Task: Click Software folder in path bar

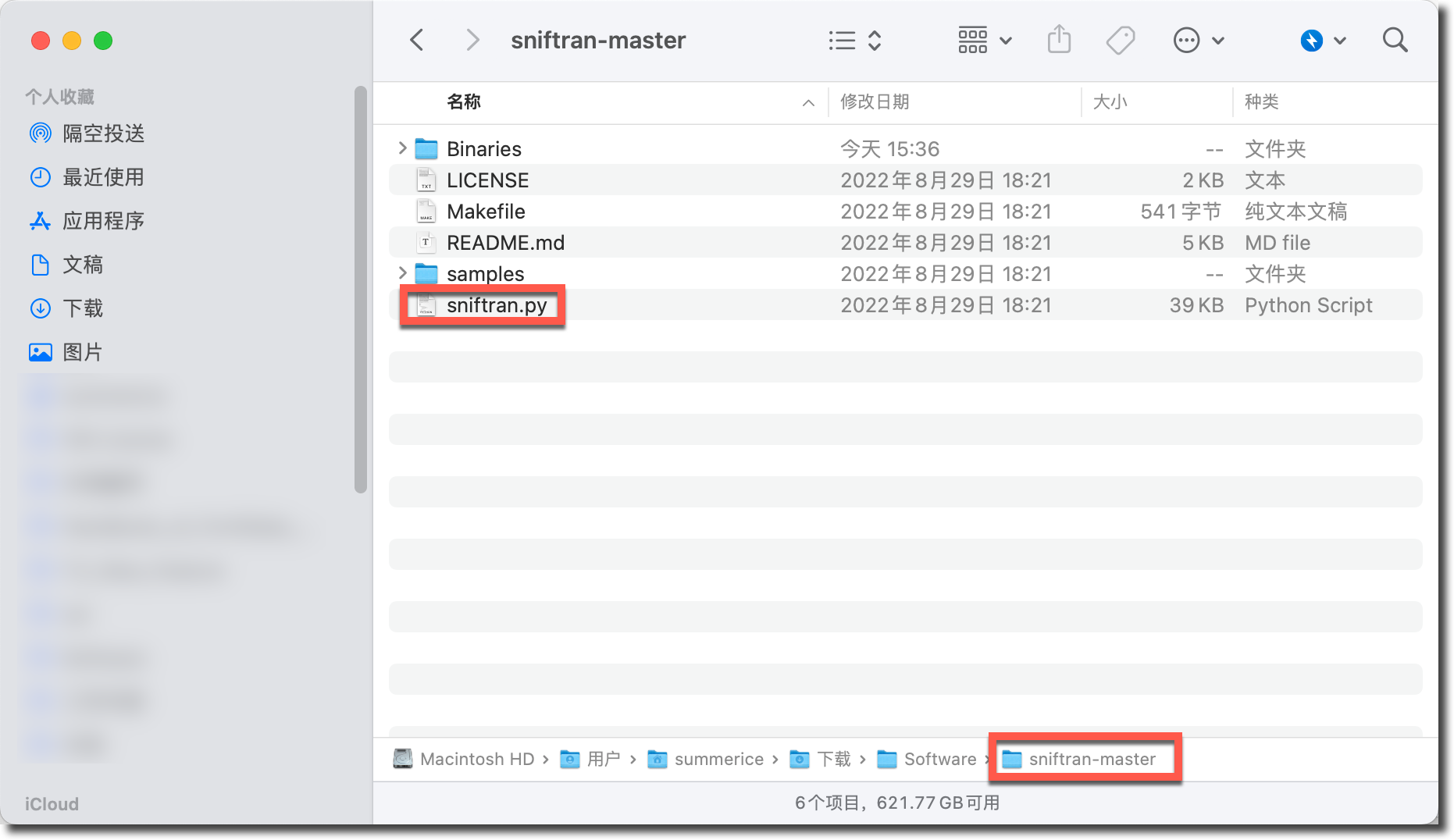Action: (939, 759)
